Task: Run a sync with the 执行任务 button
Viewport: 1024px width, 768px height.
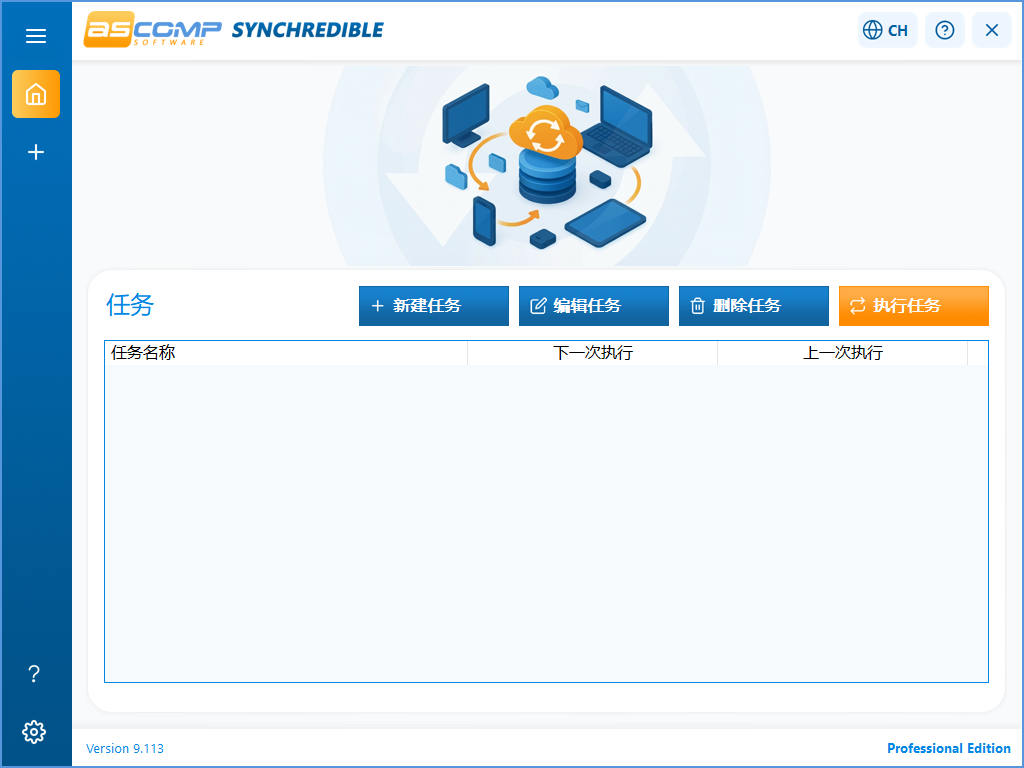Action: (913, 306)
